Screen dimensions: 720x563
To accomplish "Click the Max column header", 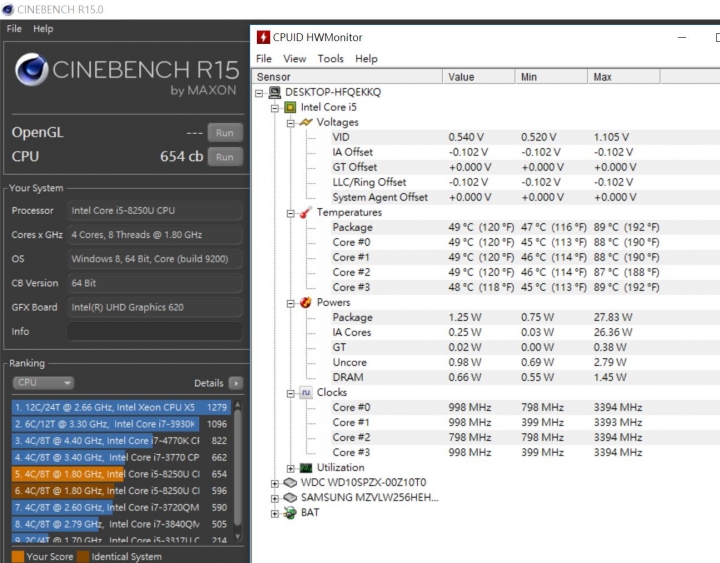I will [x=624, y=77].
